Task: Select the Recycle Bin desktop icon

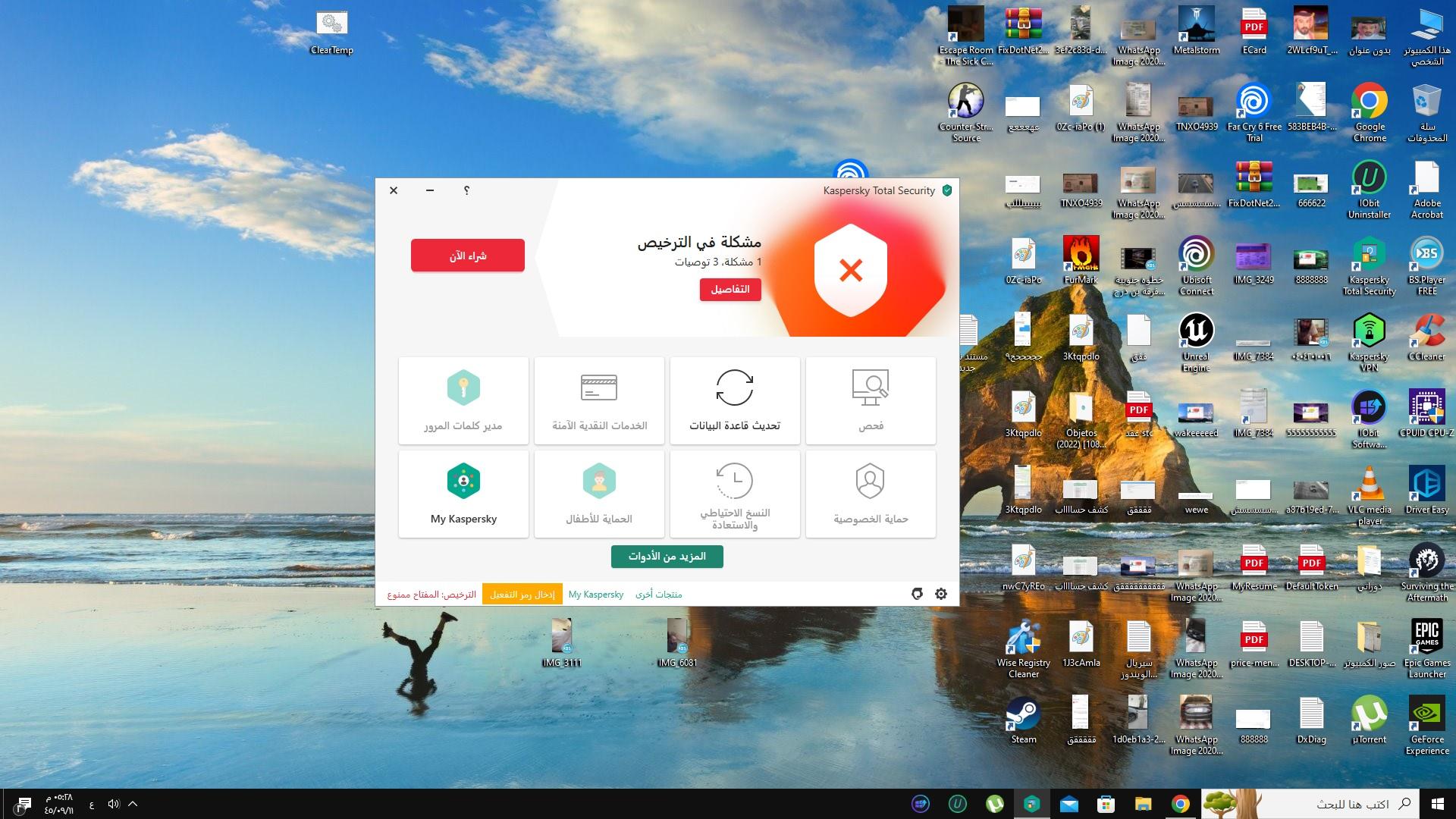Action: coord(1427,112)
